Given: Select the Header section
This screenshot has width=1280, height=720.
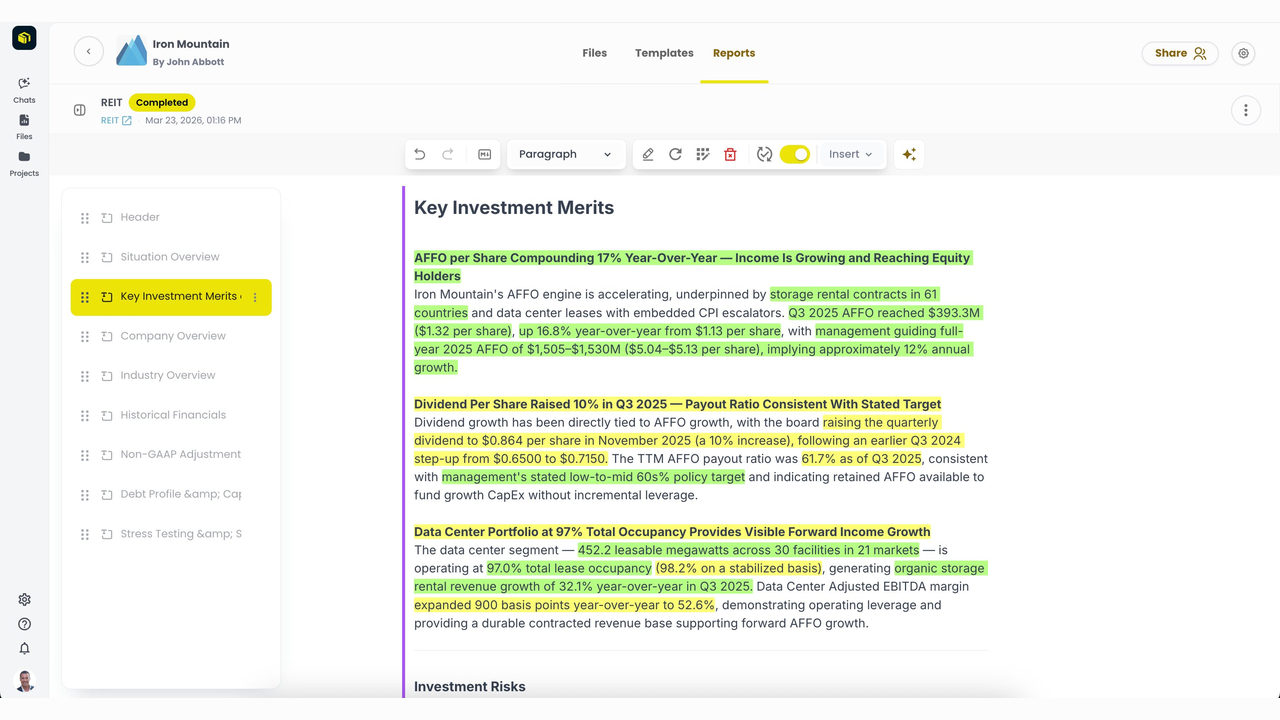Looking at the screenshot, I should point(171,217).
